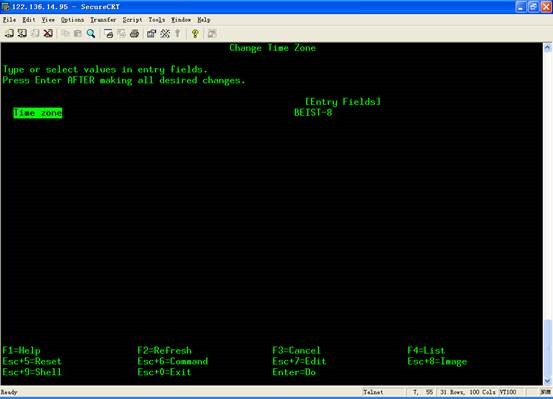Click the SecureCRT title bar app icon
This screenshot has height=399, width=553.
click(5, 6)
